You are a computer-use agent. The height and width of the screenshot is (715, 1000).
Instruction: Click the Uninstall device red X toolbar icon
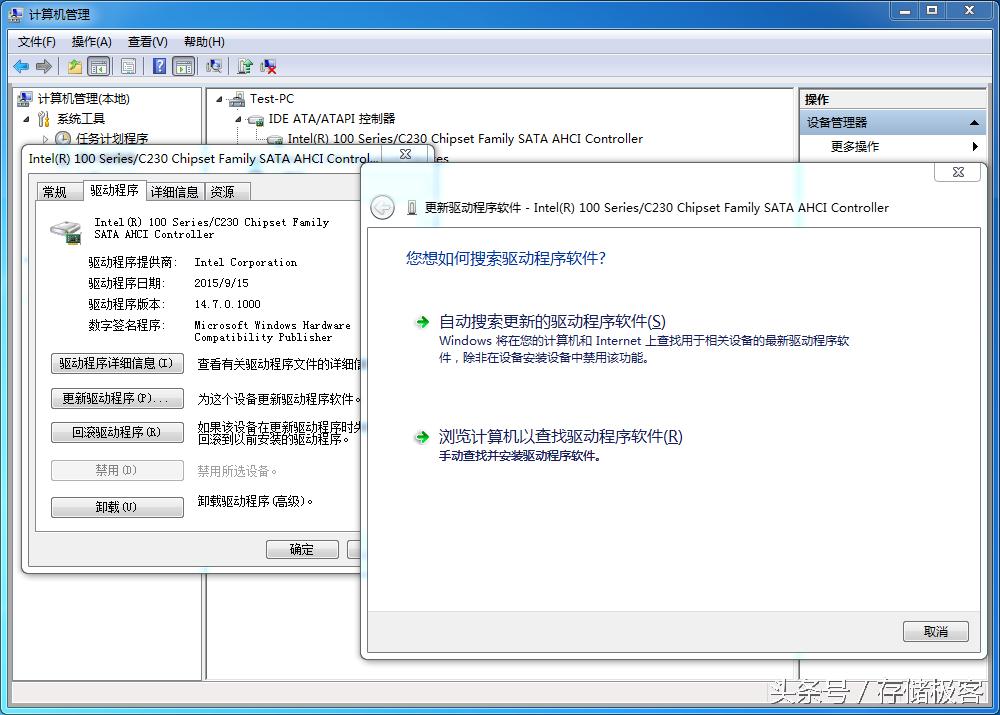pos(268,65)
